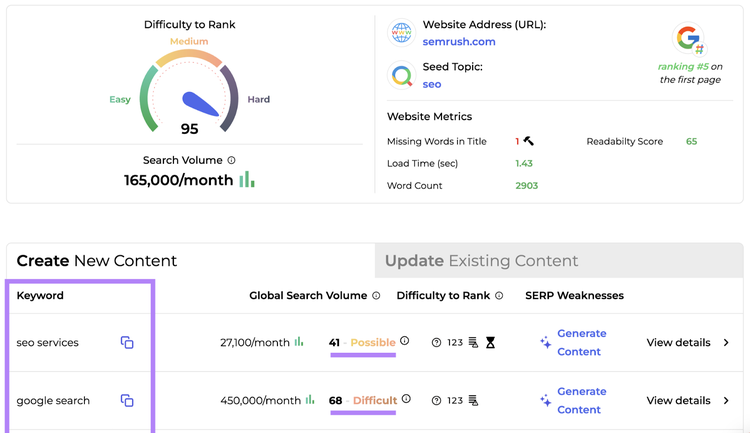Screen dimensions: 750x433
Task: Click the 'seo' seed topic link
Action: [431, 84]
